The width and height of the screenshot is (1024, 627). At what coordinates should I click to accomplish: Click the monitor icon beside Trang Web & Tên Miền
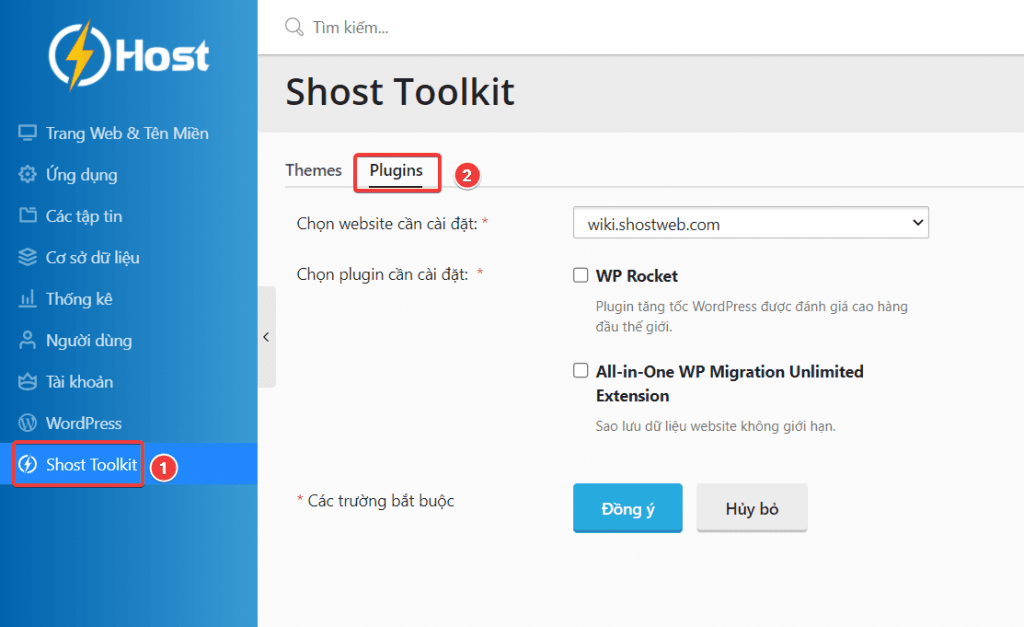click(27, 133)
